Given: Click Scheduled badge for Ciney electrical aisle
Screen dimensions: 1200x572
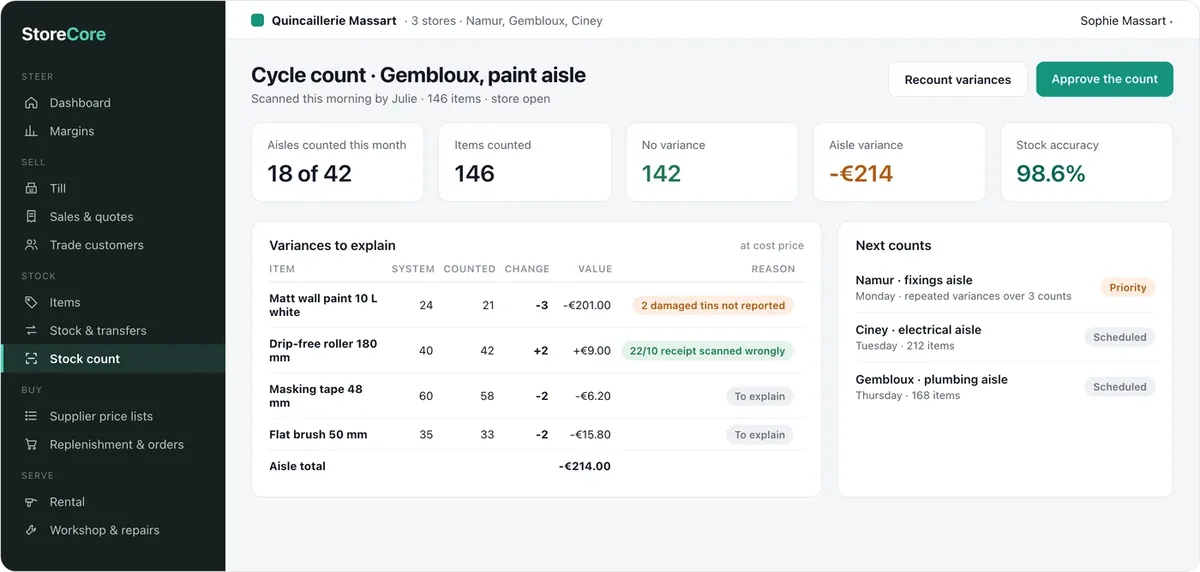Looking at the screenshot, I should [x=1120, y=337].
